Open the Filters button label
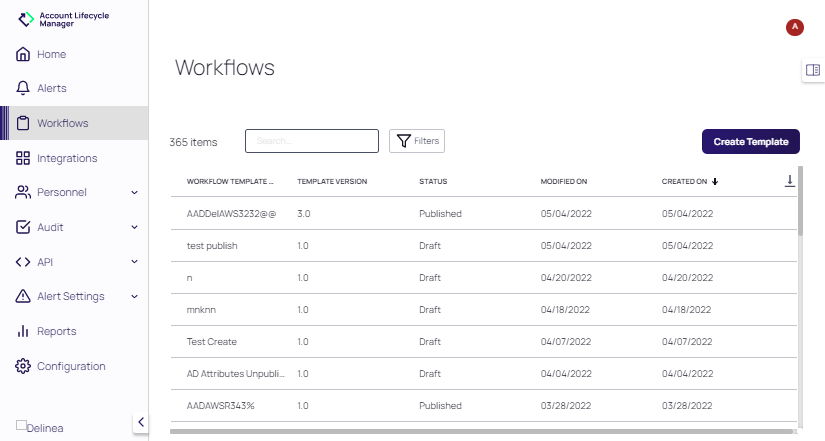The height and width of the screenshot is (441, 825). [426, 141]
